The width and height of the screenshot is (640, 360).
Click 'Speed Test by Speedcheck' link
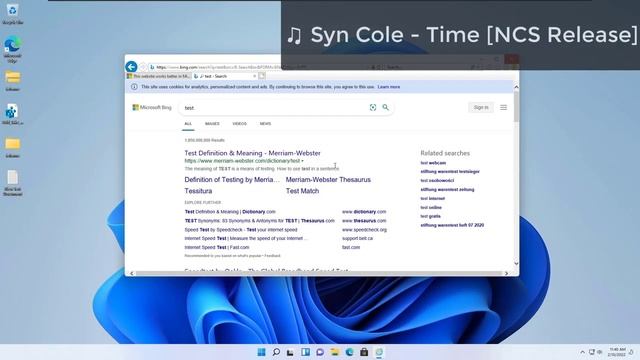241,230
